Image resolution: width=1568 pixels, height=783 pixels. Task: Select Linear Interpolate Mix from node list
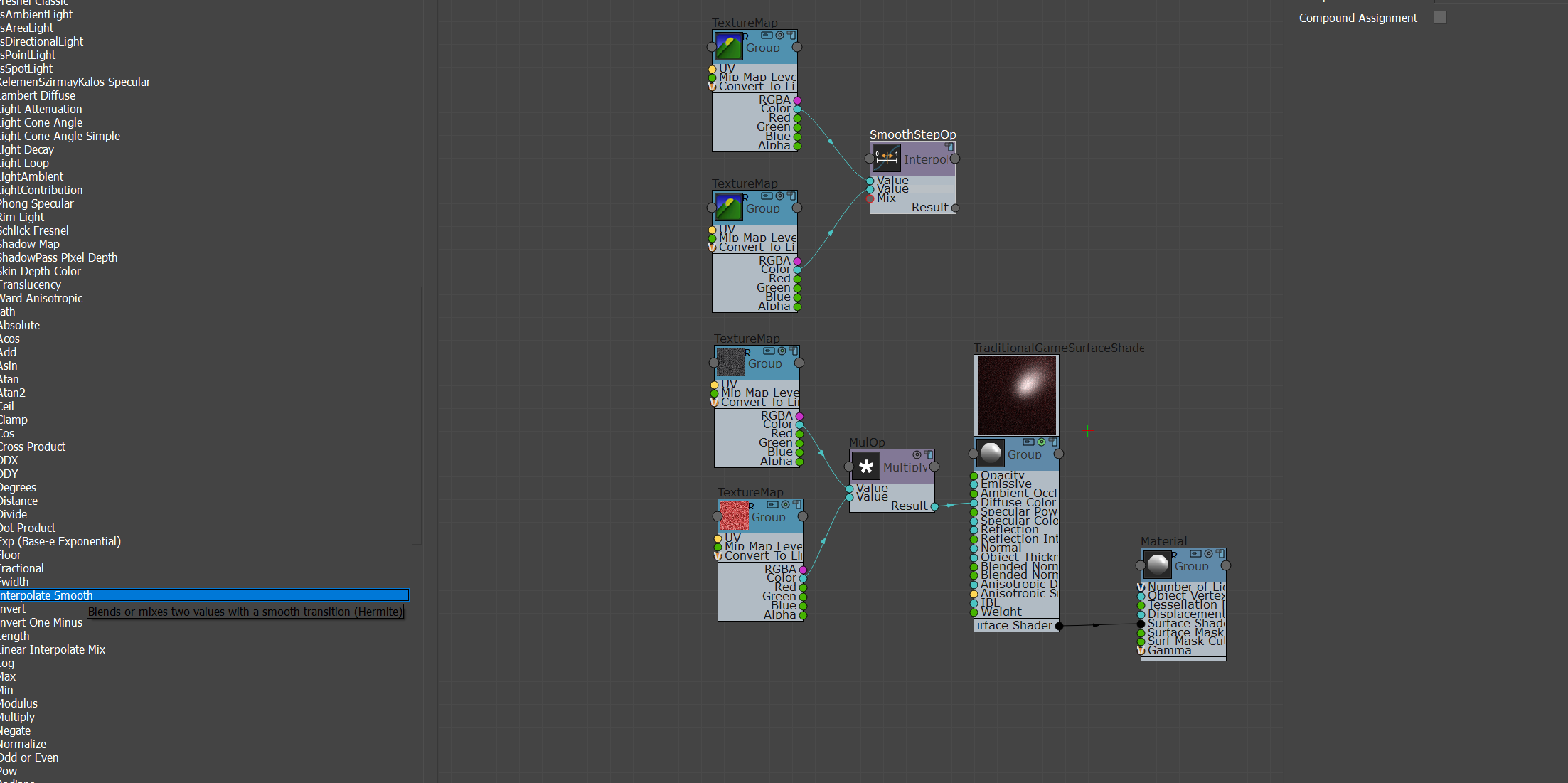pos(52,649)
